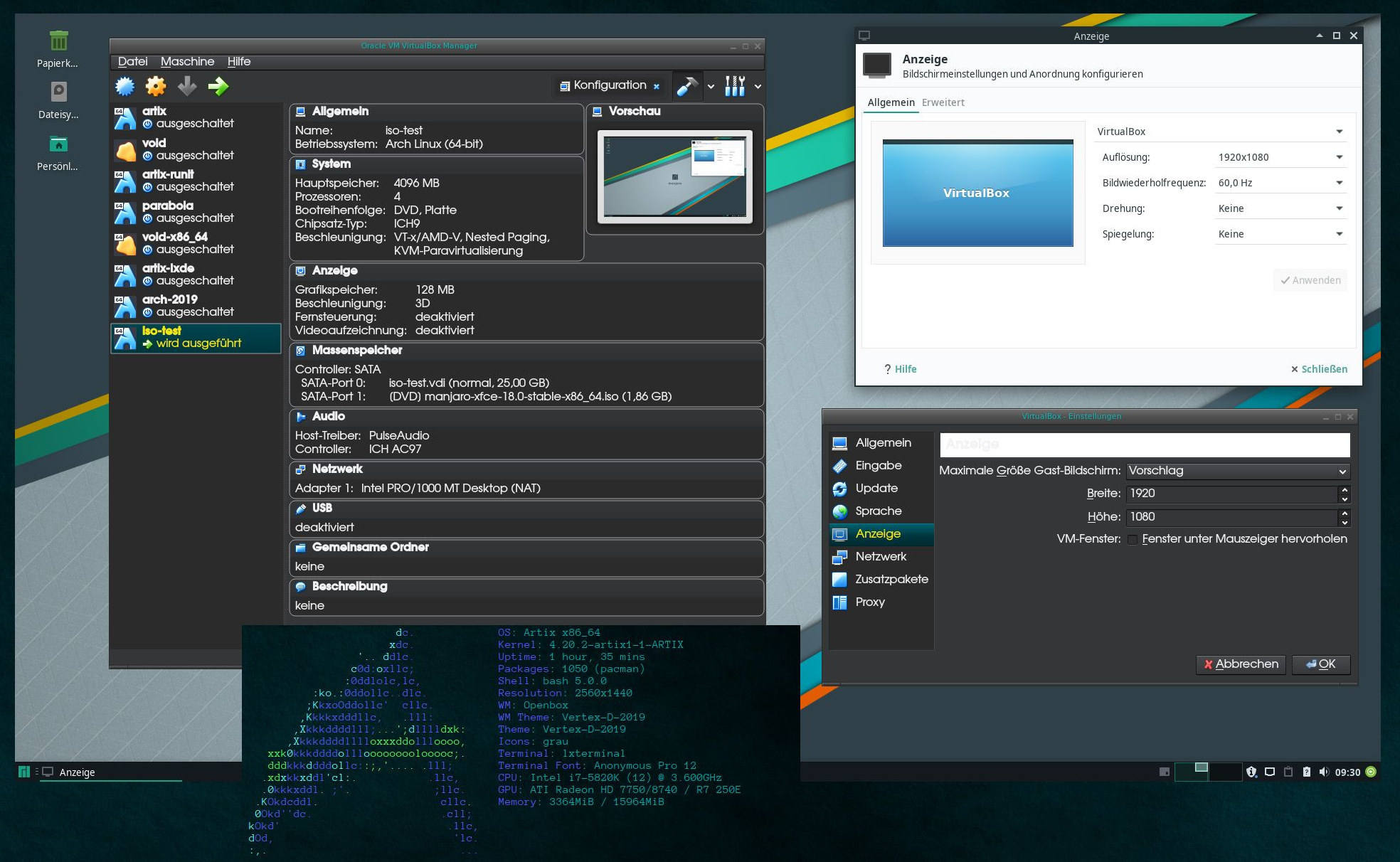Click the Zusatzpakete icon in Einstellungen

point(839,580)
